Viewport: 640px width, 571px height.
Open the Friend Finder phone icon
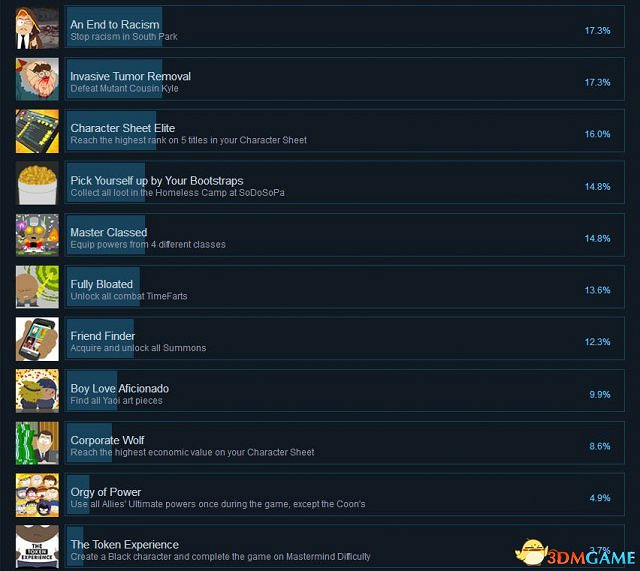click(x=37, y=339)
